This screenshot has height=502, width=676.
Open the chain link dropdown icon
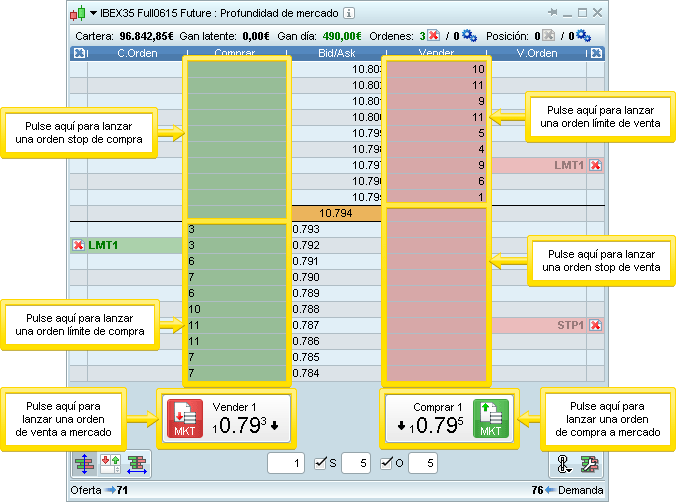tap(563, 464)
